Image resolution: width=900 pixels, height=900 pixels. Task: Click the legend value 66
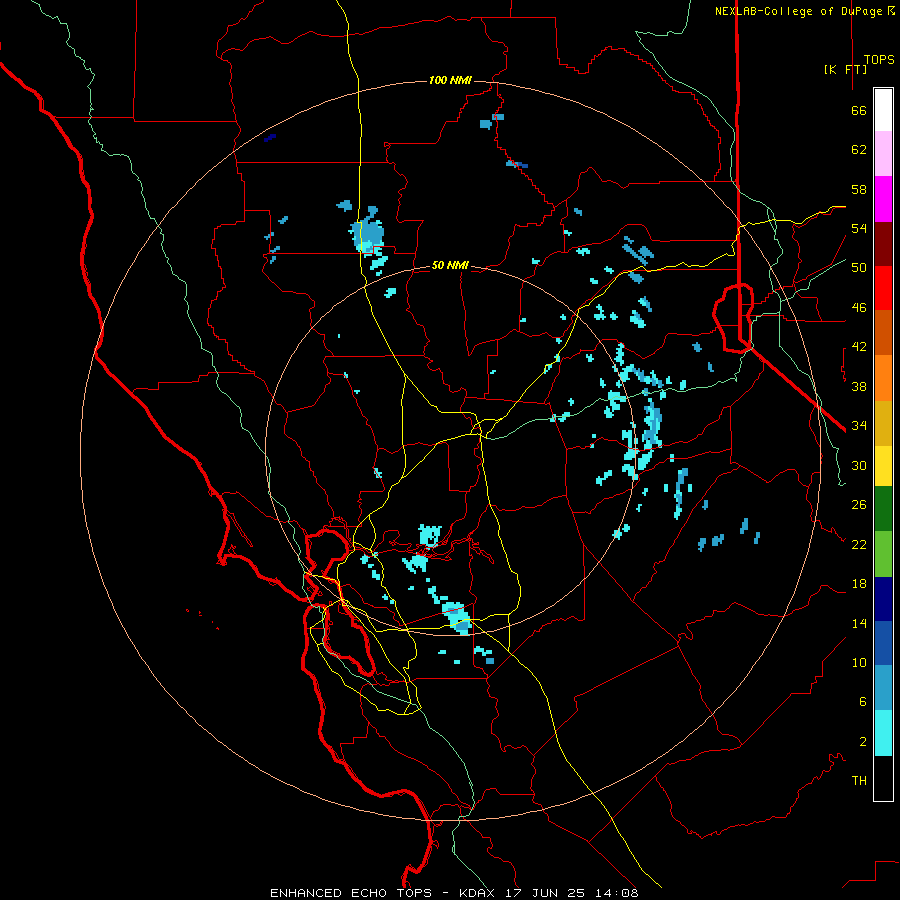[x=859, y=111]
